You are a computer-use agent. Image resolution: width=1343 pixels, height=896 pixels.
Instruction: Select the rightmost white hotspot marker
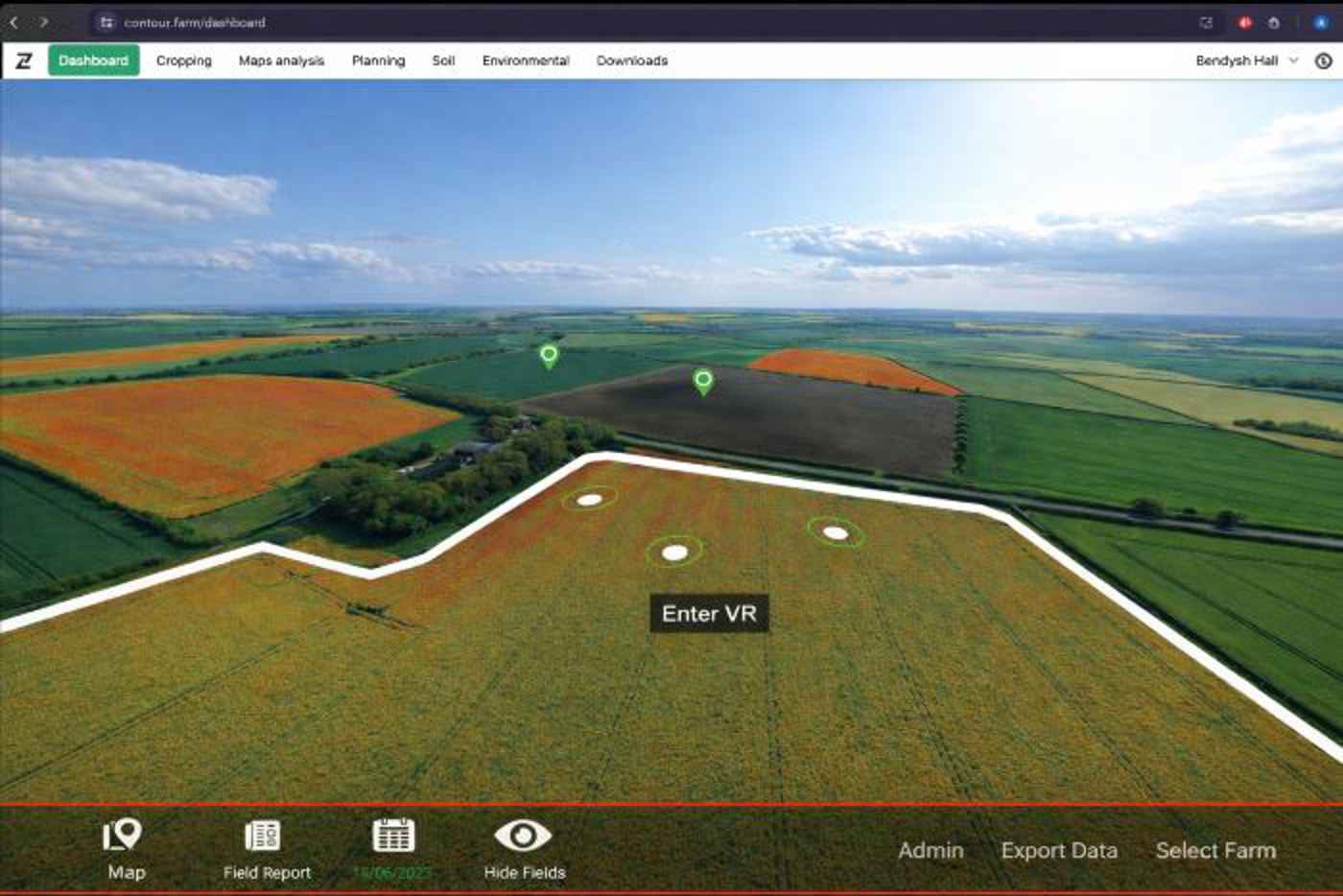[x=835, y=532]
